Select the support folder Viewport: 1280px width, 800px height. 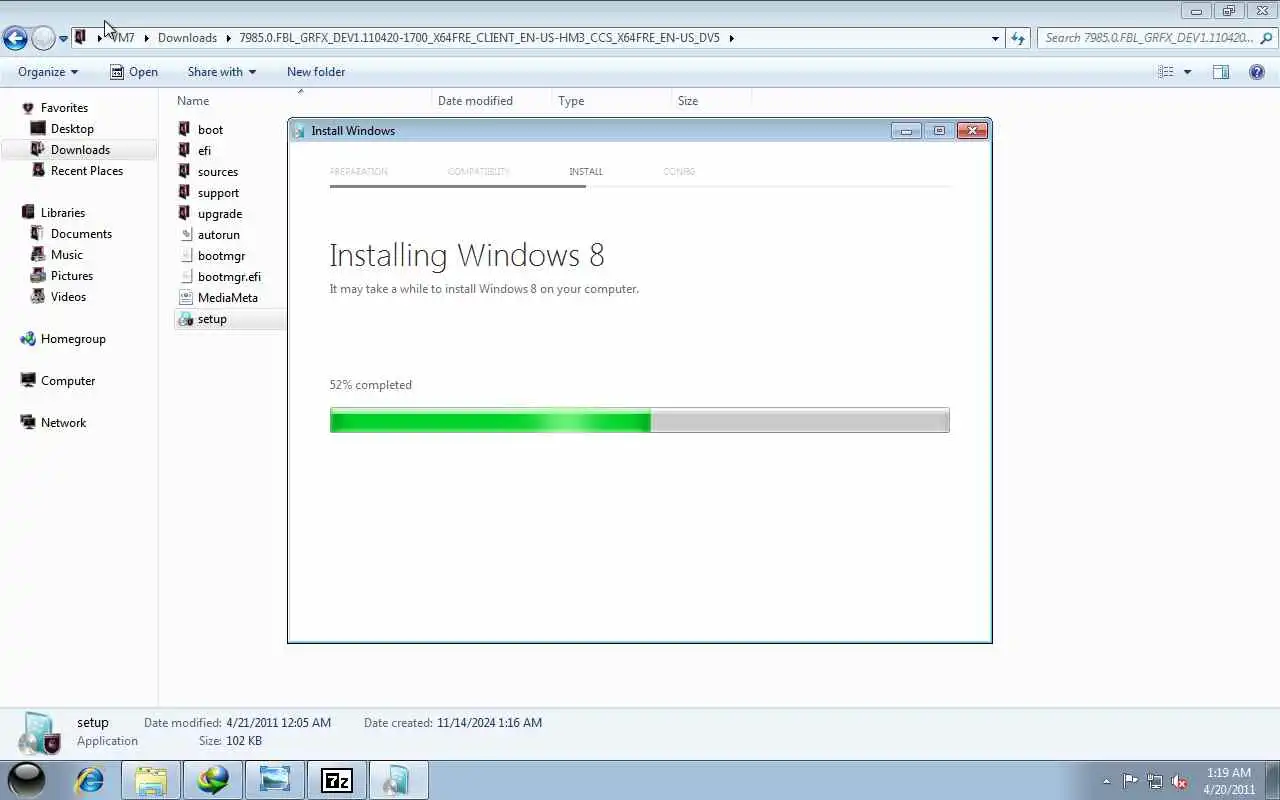pos(218,193)
